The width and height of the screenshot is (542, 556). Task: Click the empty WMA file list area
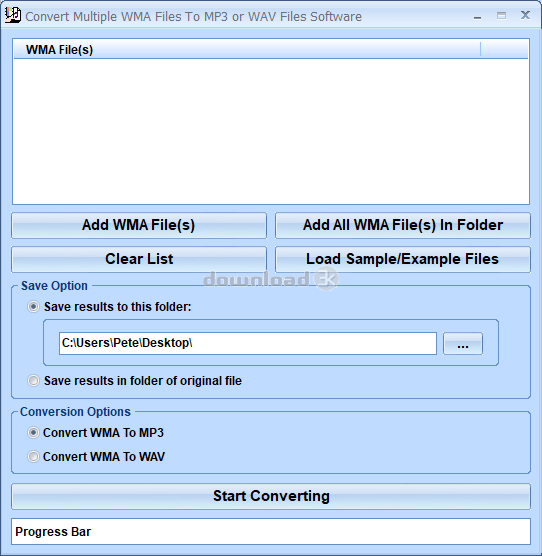(271, 131)
